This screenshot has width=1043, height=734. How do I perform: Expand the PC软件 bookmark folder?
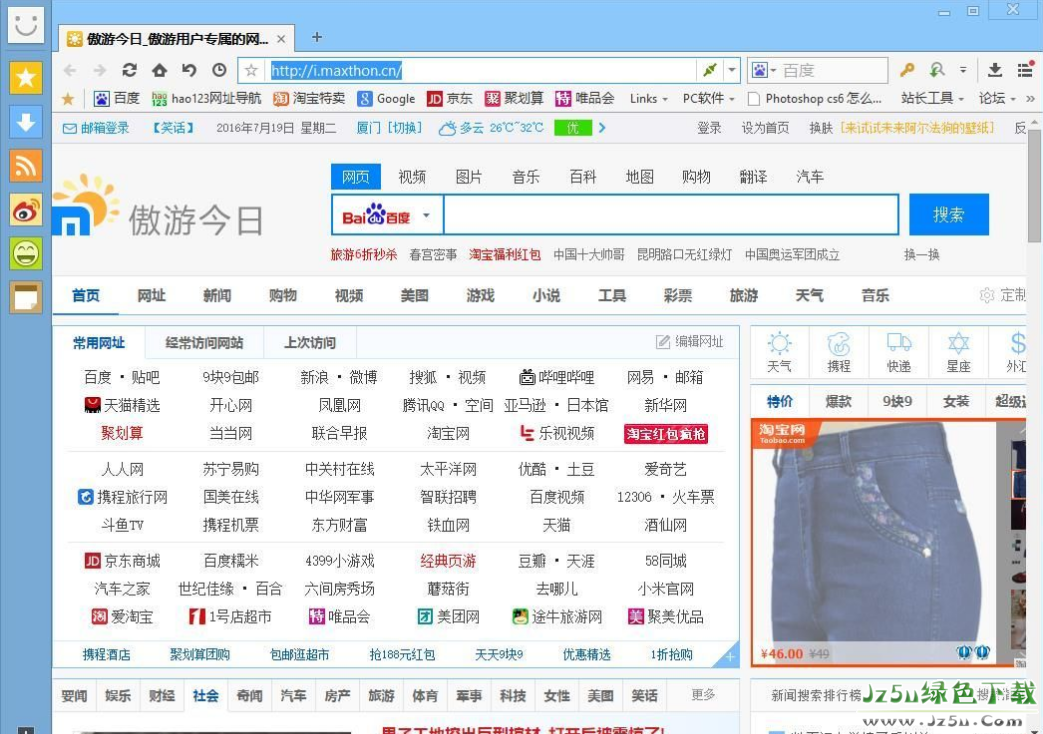(x=708, y=99)
